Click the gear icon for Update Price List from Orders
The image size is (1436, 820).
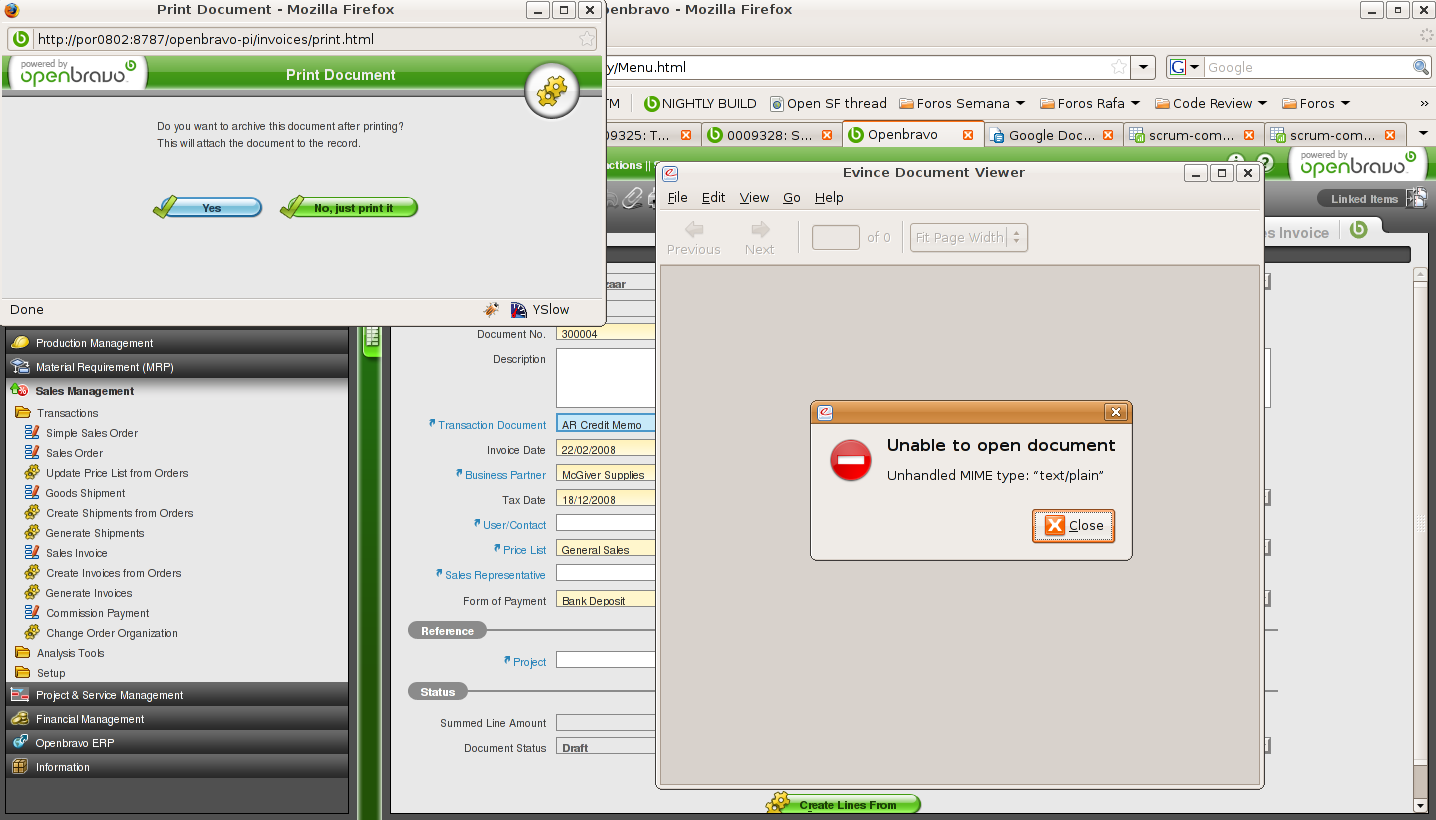coord(32,473)
